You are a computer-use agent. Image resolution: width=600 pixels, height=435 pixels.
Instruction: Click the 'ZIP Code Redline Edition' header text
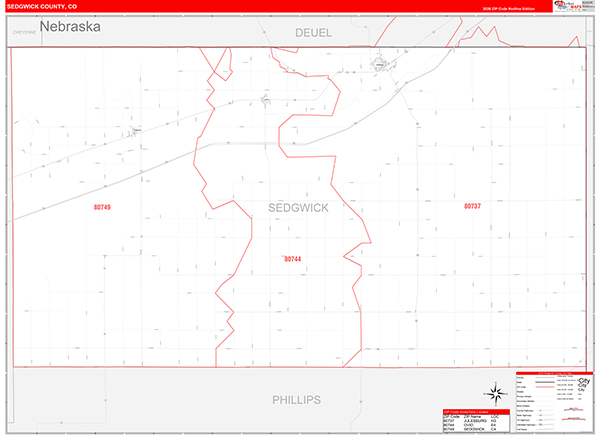click(x=509, y=9)
